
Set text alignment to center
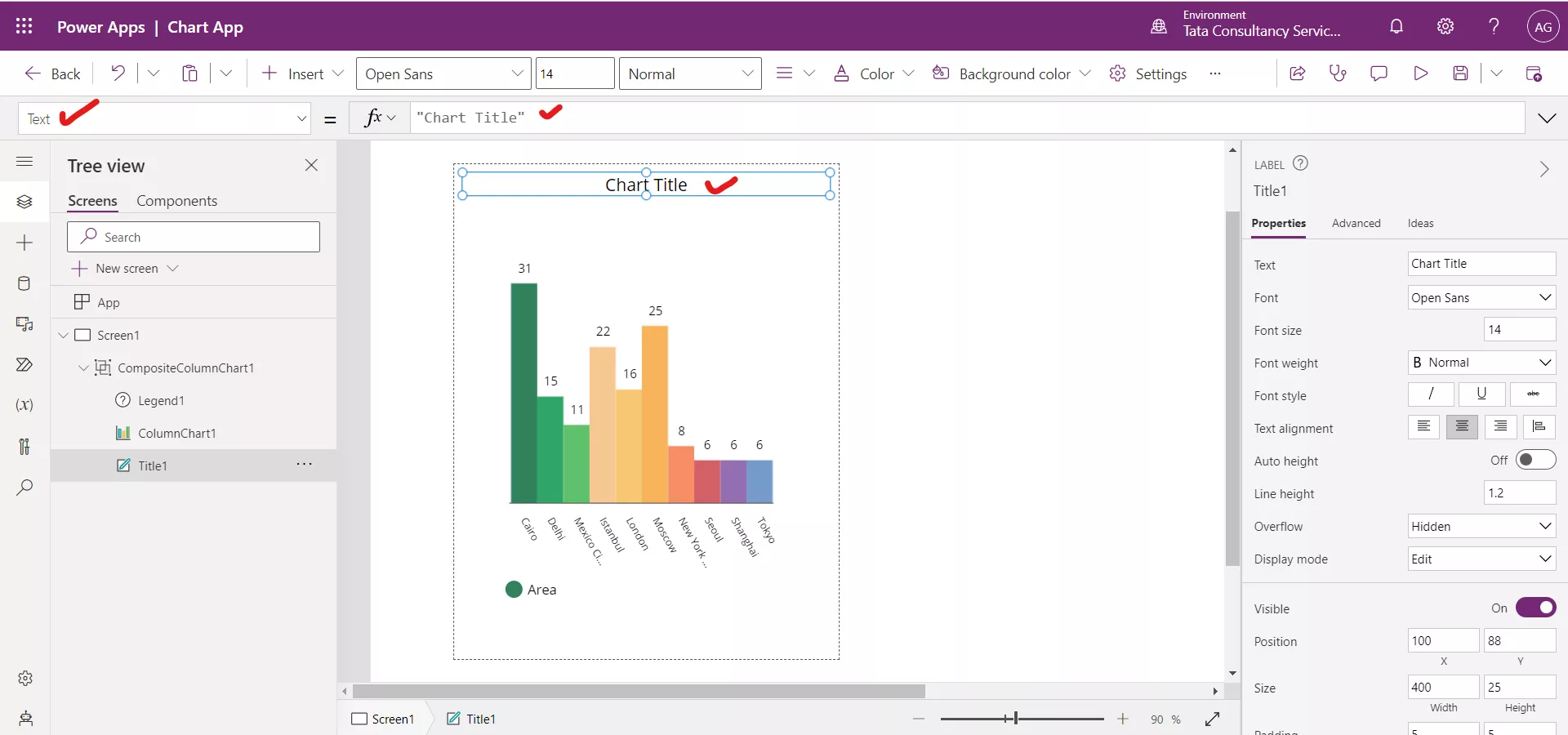(1462, 427)
